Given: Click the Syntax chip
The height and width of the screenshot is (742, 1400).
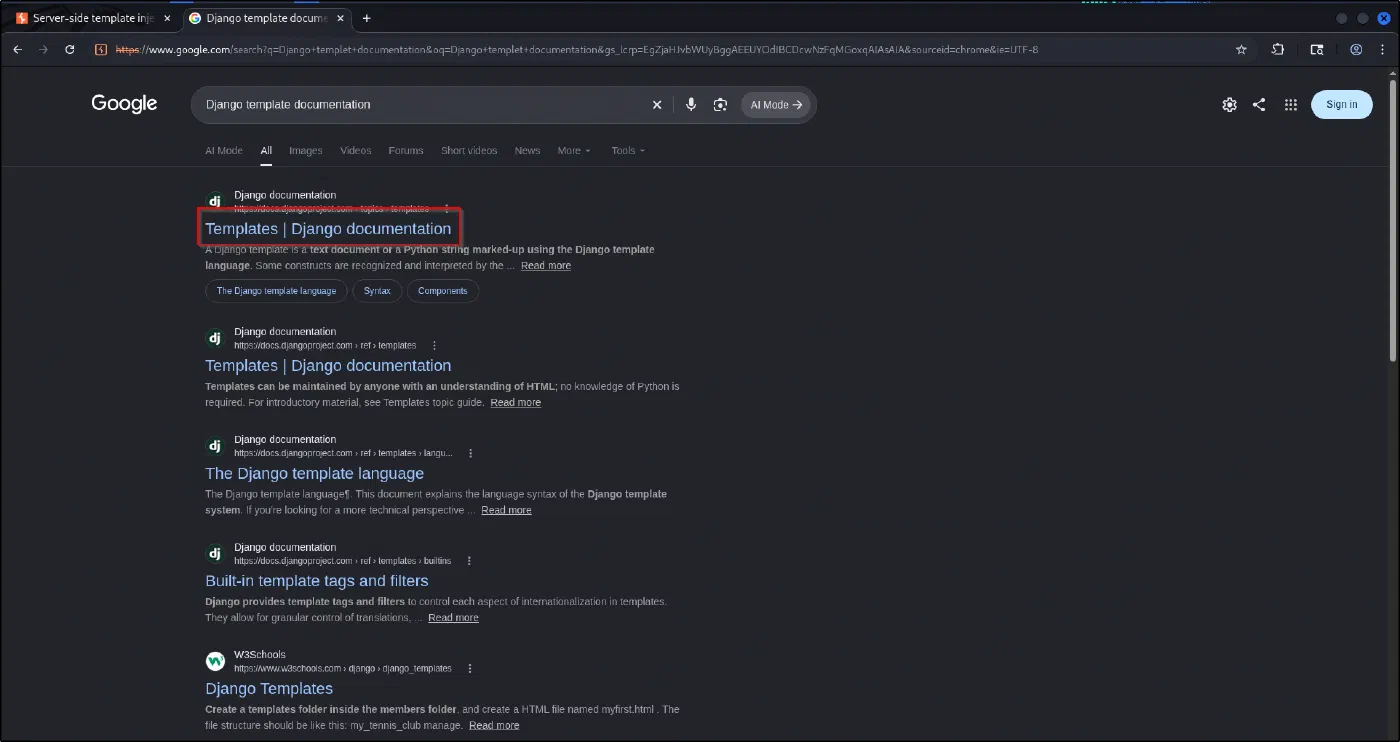Looking at the screenshot, I should click(377, 291).
